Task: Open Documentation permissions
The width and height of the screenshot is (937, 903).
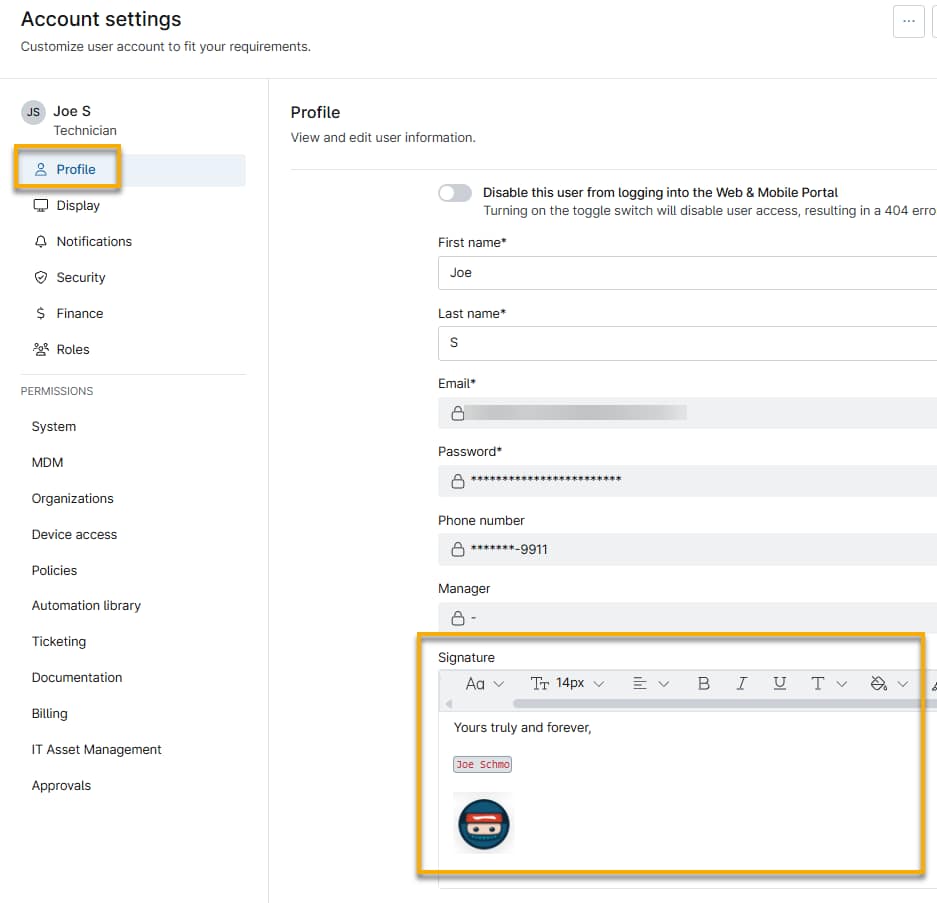Action: pyautogui.click(x=76, y=678)
